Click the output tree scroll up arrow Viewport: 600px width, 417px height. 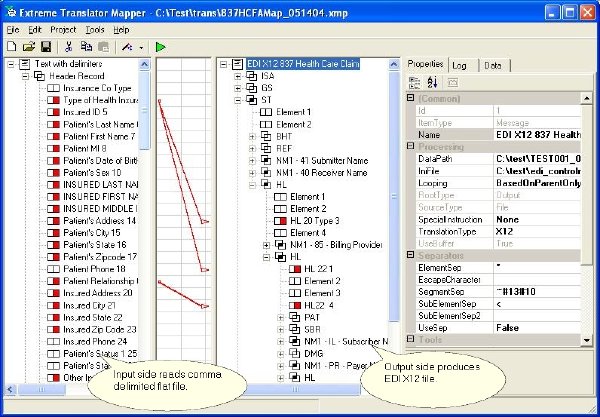[394, 65]
